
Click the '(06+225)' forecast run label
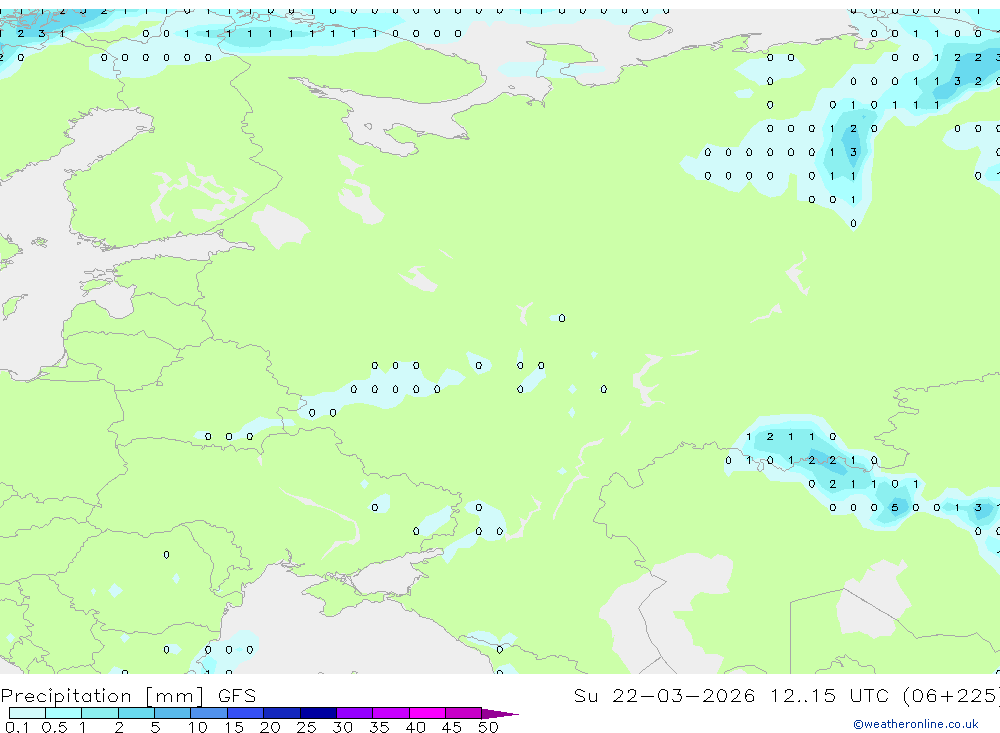pos(951,696)
